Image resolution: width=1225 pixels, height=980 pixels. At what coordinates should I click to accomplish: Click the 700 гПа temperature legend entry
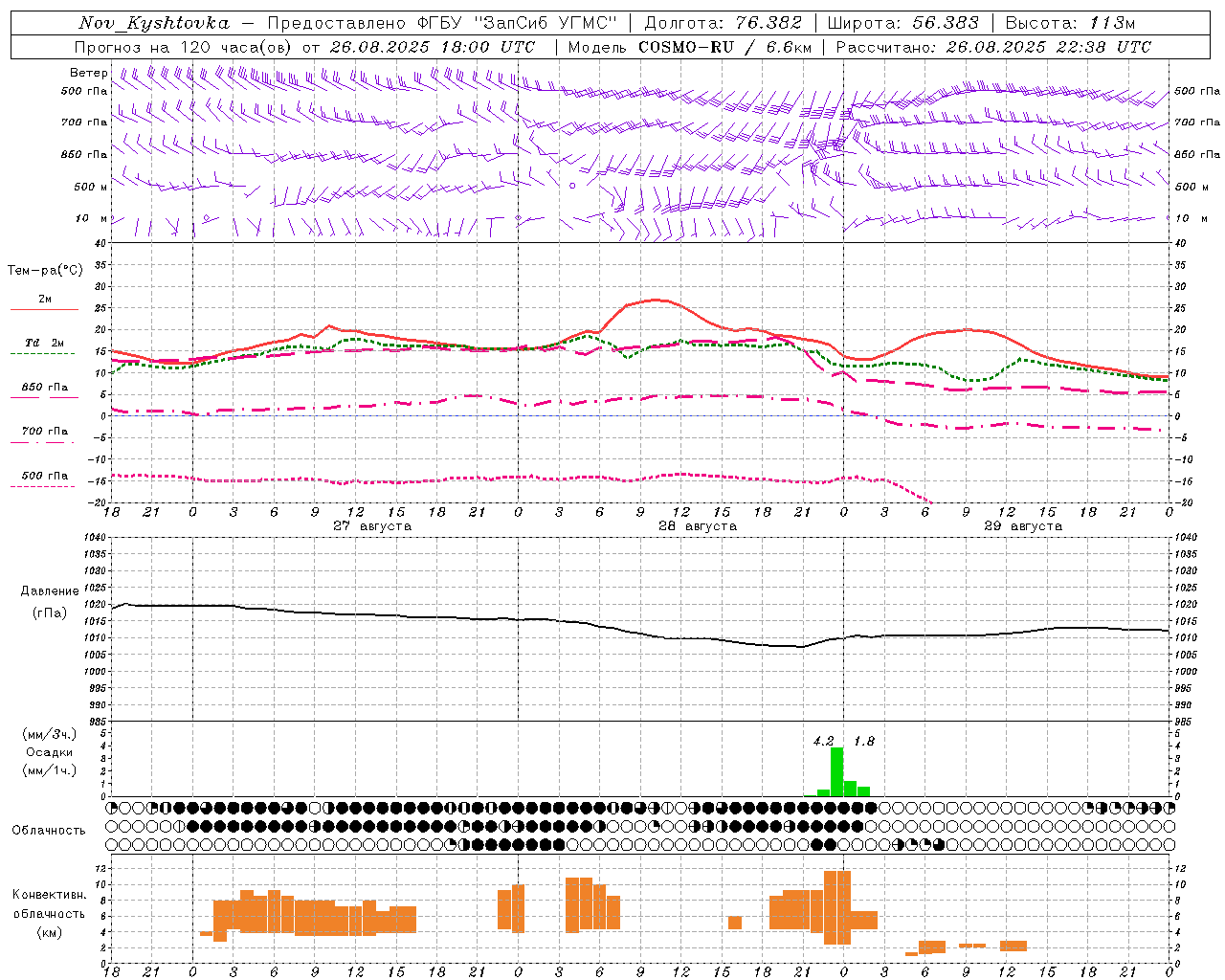(x=44, y=432)
